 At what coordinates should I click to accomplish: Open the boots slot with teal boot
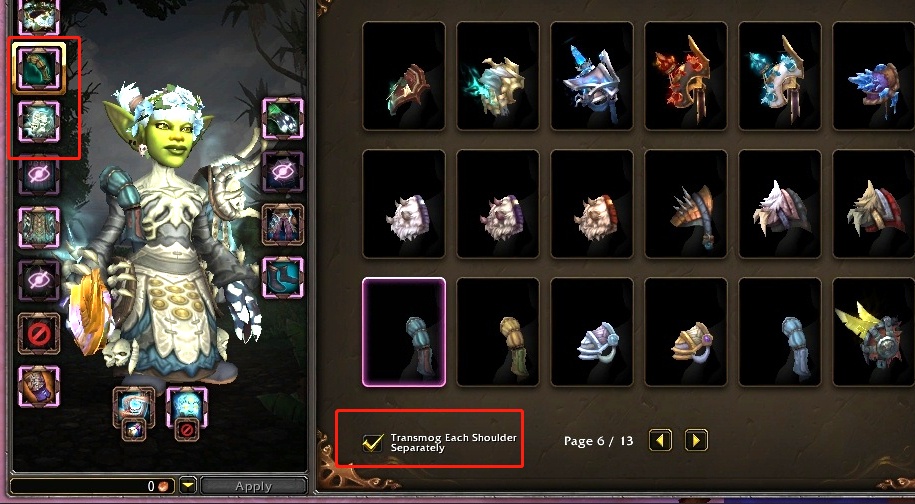point(283,278)
